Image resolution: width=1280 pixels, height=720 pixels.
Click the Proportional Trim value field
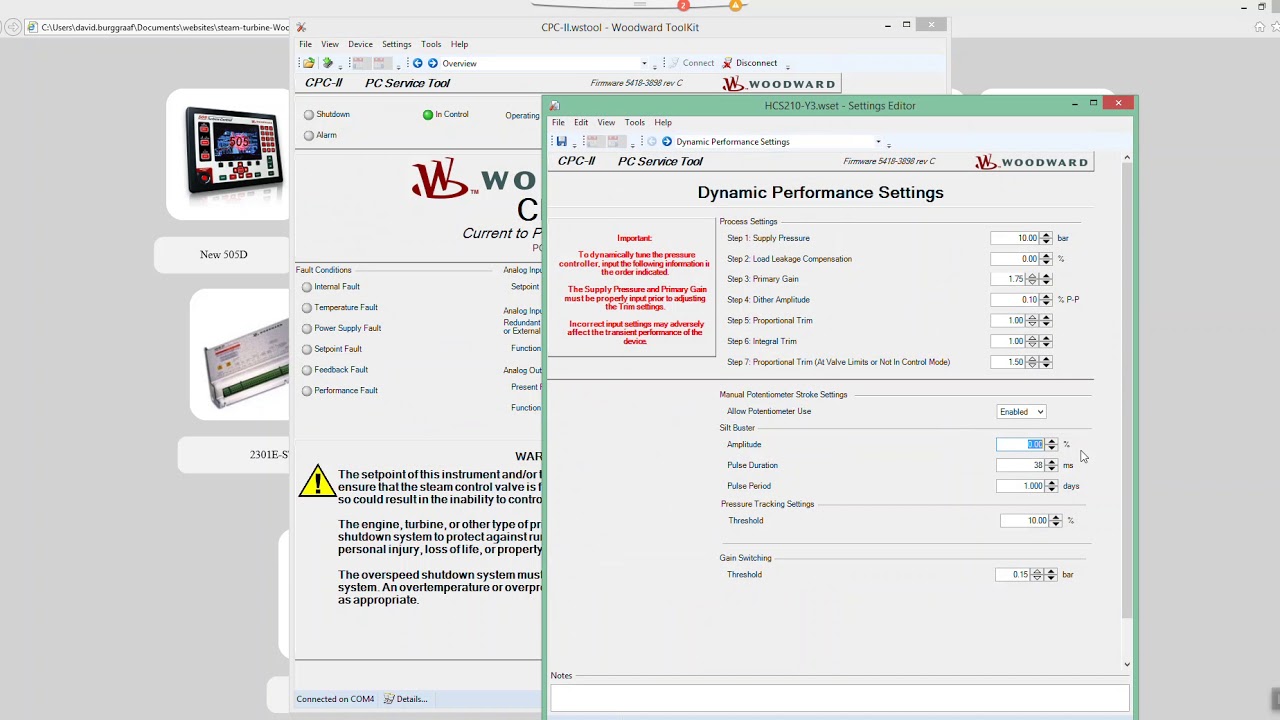[1008, 321]
